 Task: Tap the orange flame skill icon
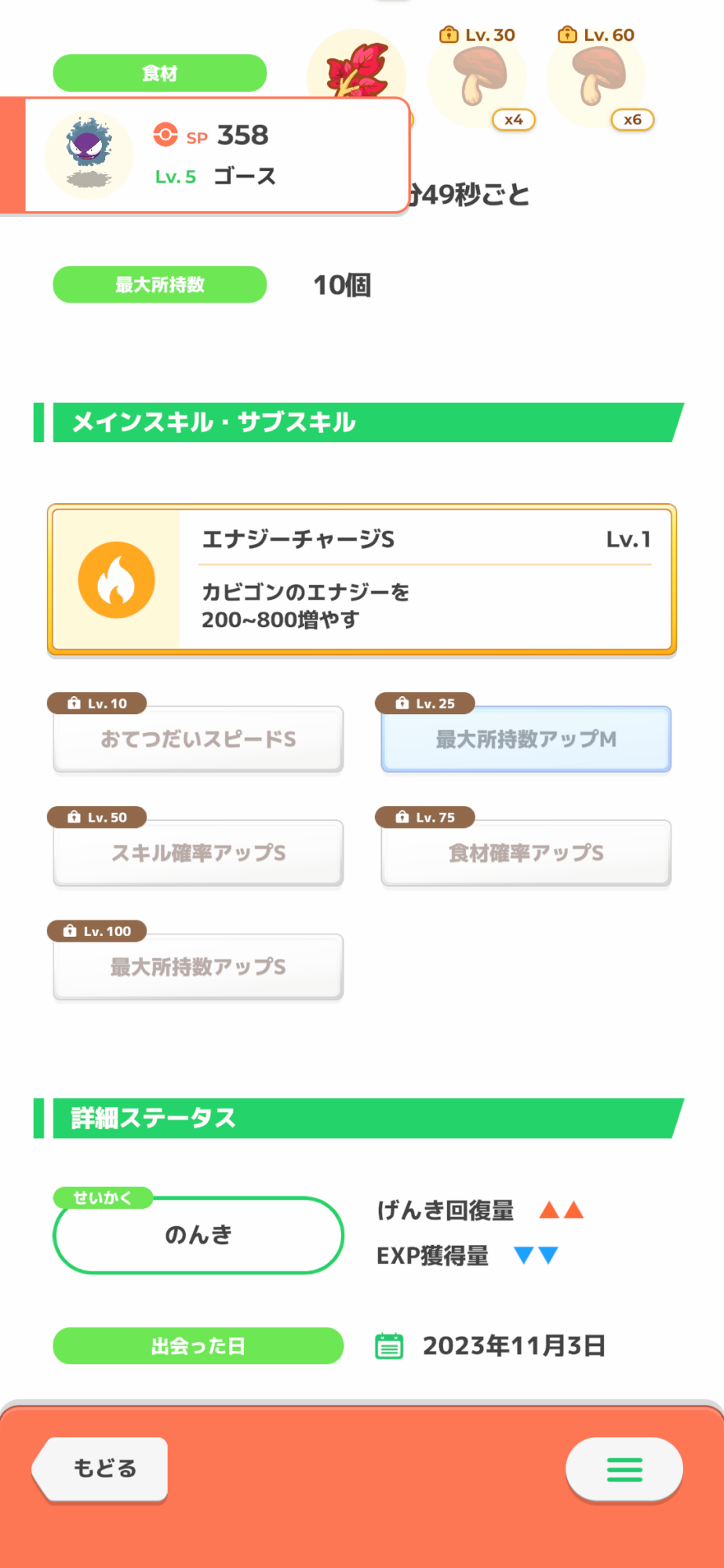(116, 580)
